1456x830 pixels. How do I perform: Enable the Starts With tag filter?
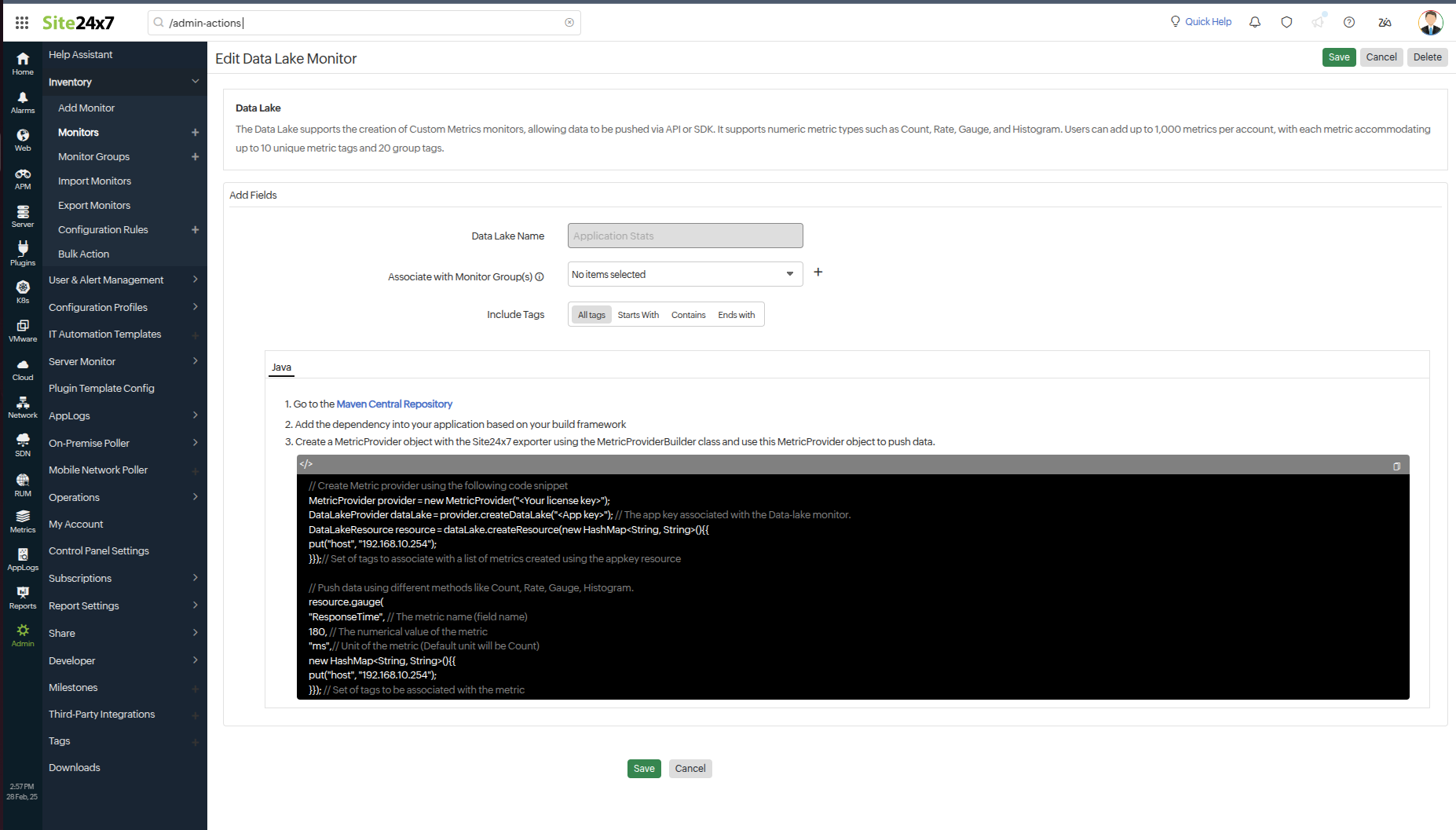coord(638,314)
